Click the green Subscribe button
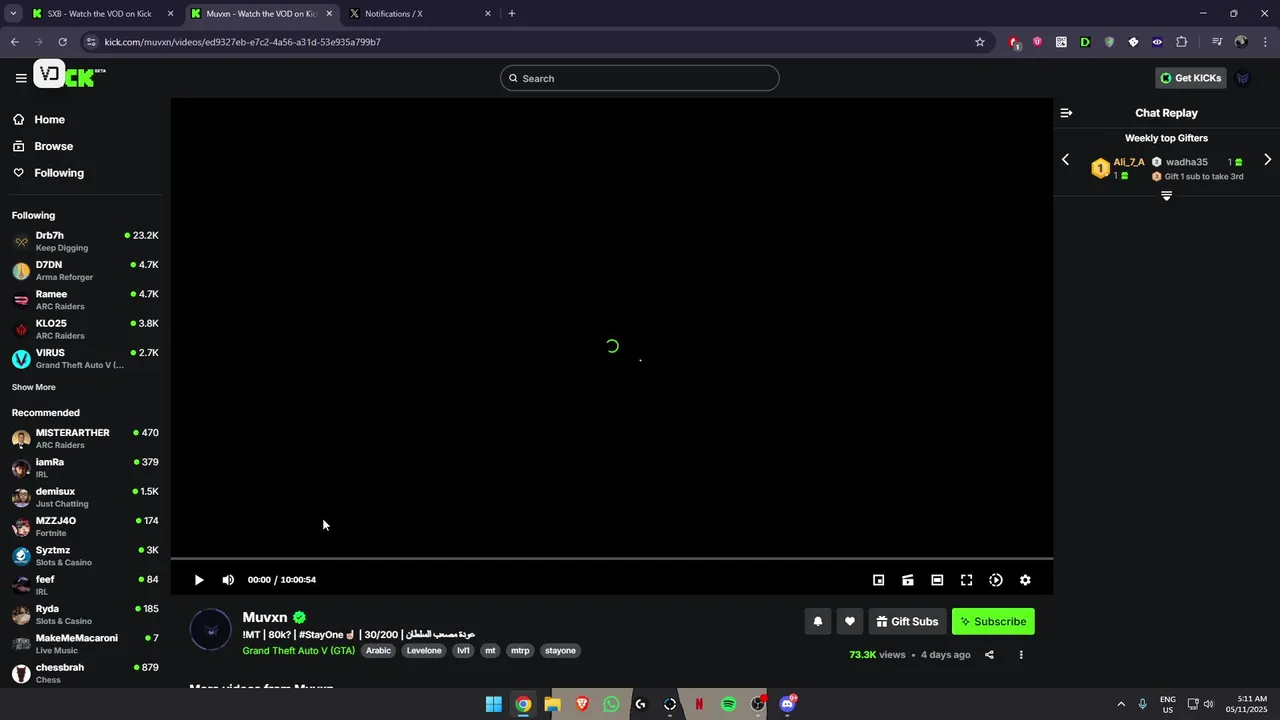This screenshot has height=720, width=1280. (993, 621)
